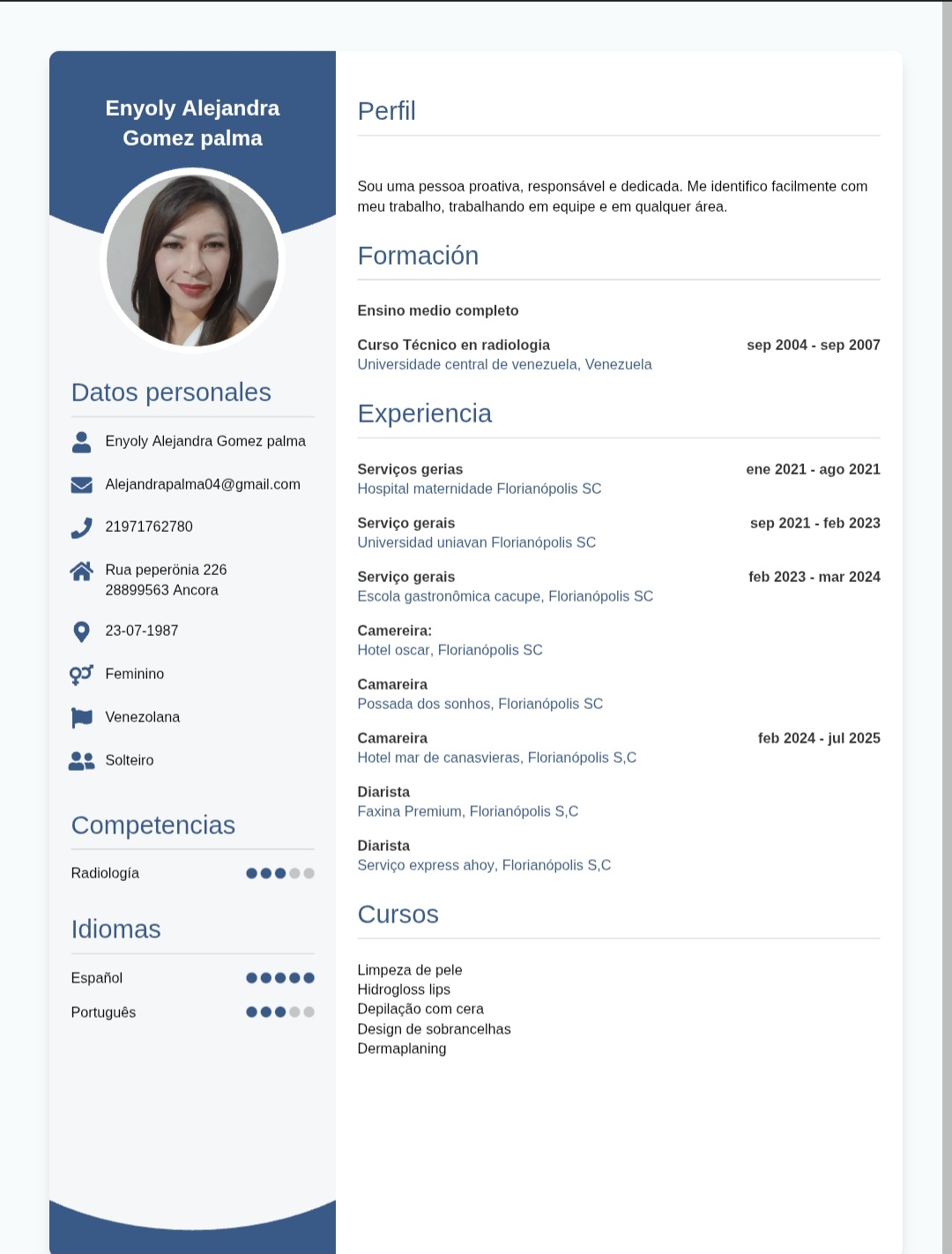The width and height of the screenshot is (952, 1254).
Task: Click the Radiología skill level dots
Action: 279,873
